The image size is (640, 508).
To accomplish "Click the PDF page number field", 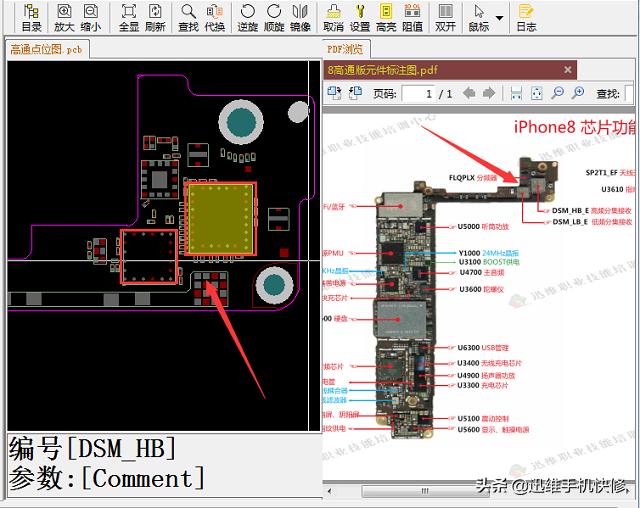I will [430, 94].
